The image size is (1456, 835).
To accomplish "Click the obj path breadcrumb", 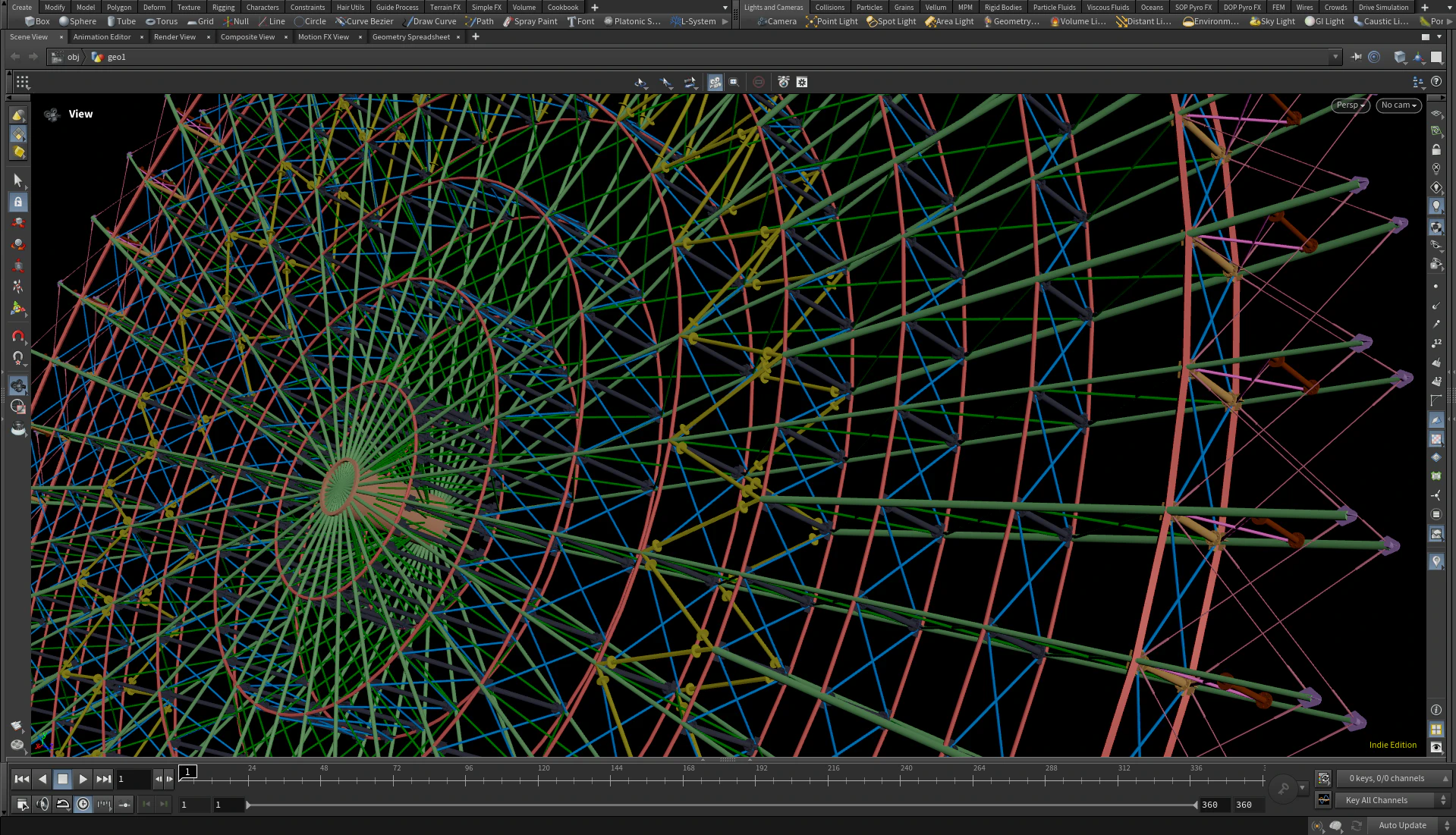I will pyautogui.click(x=73, y=57).
